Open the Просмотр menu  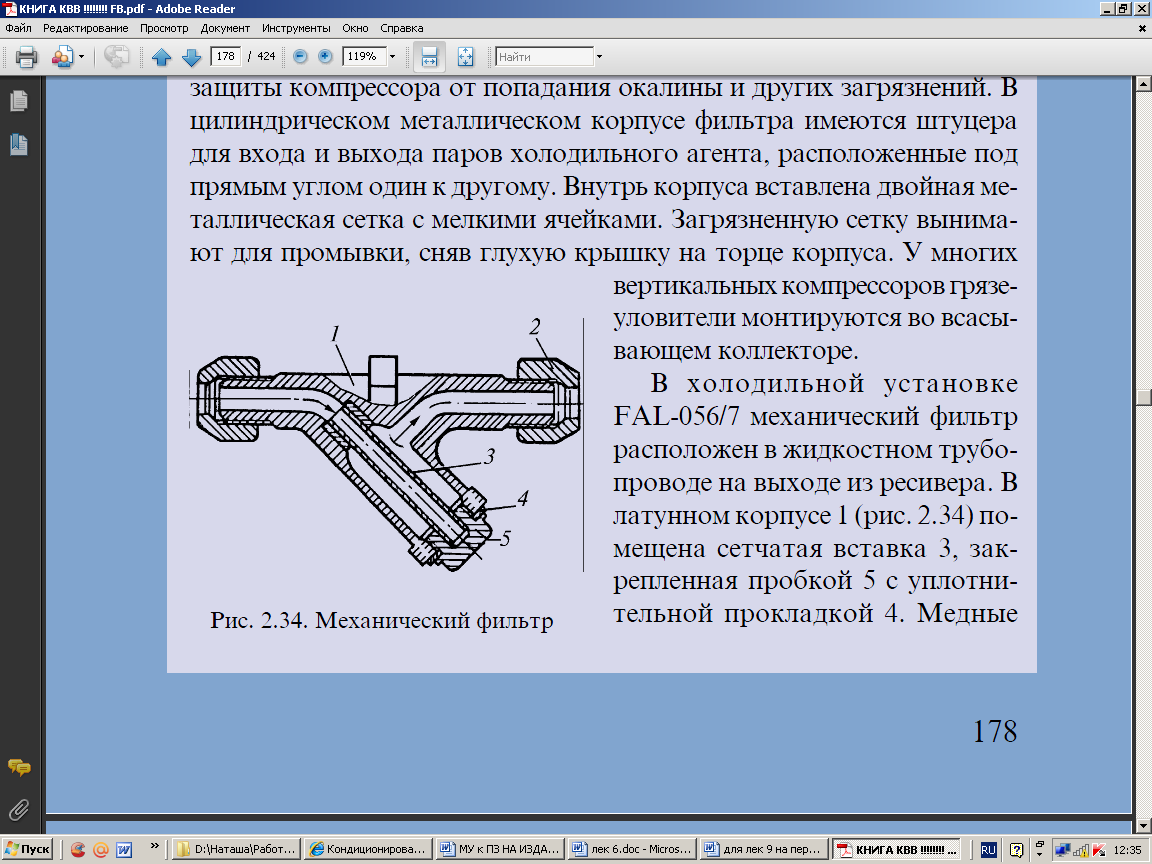click(x=164, y=28)
